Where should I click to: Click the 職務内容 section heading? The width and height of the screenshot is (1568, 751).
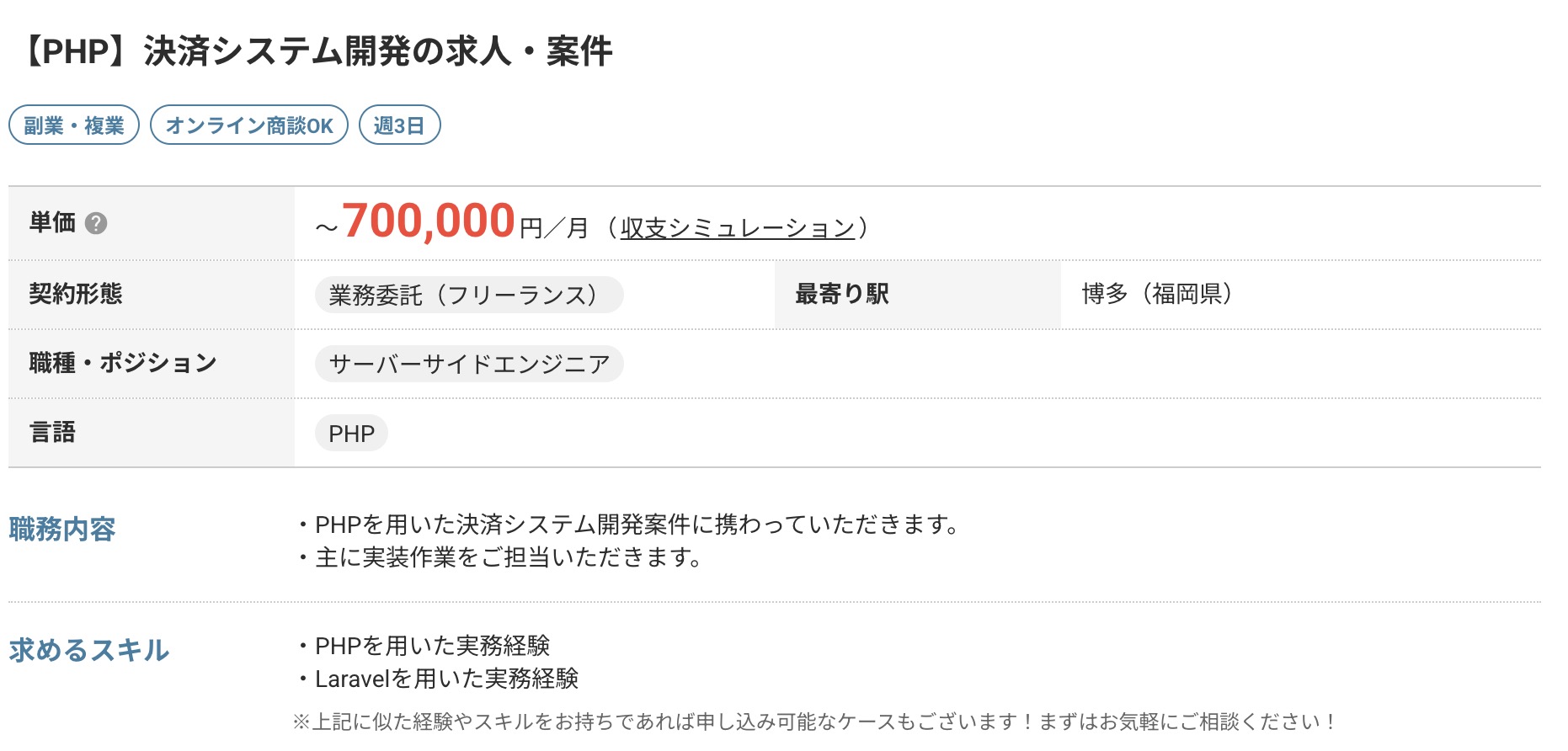click(x=62, y=529)
